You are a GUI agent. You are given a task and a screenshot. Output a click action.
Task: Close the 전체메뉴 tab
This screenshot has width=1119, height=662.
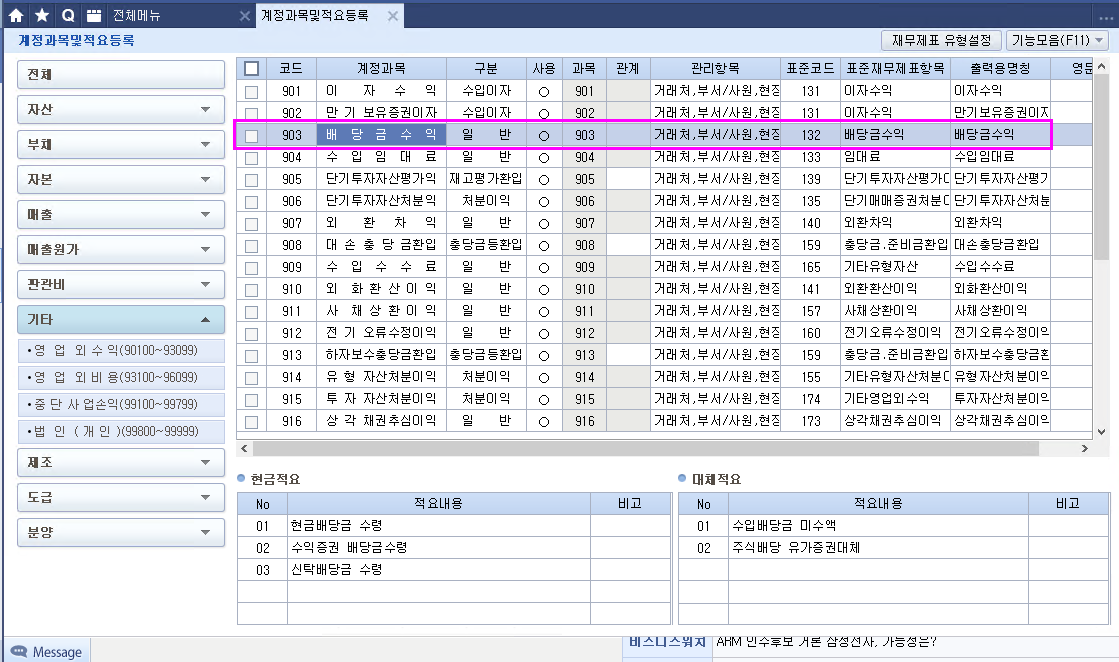244,16
